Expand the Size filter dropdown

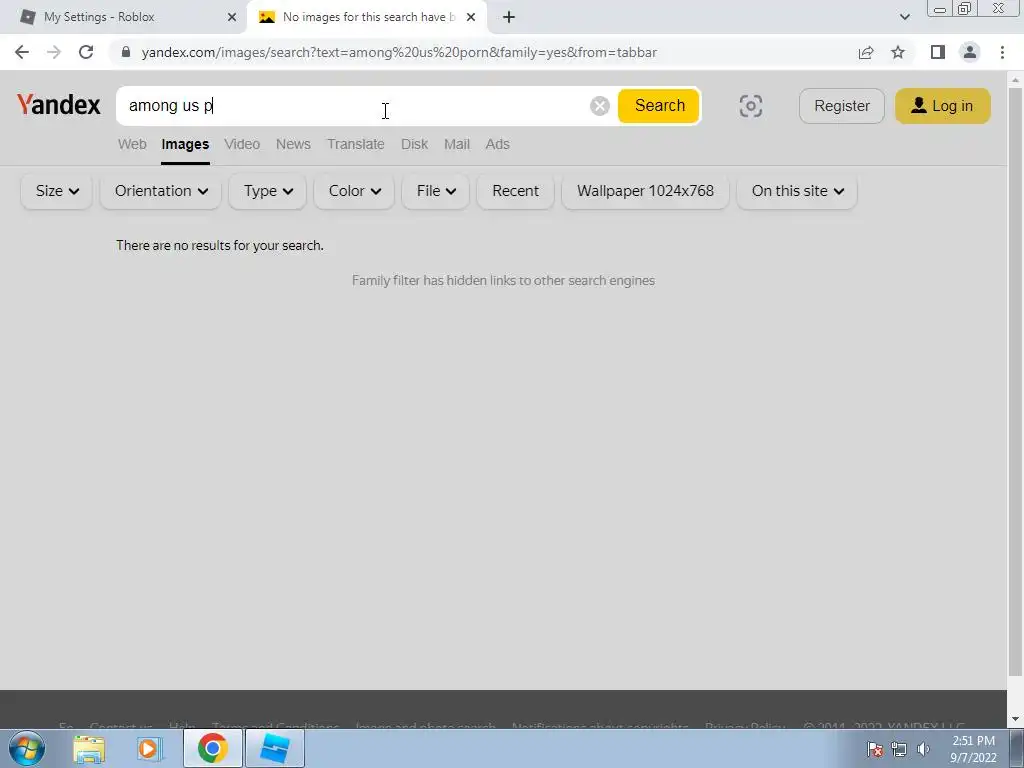[x=56, y=191]
